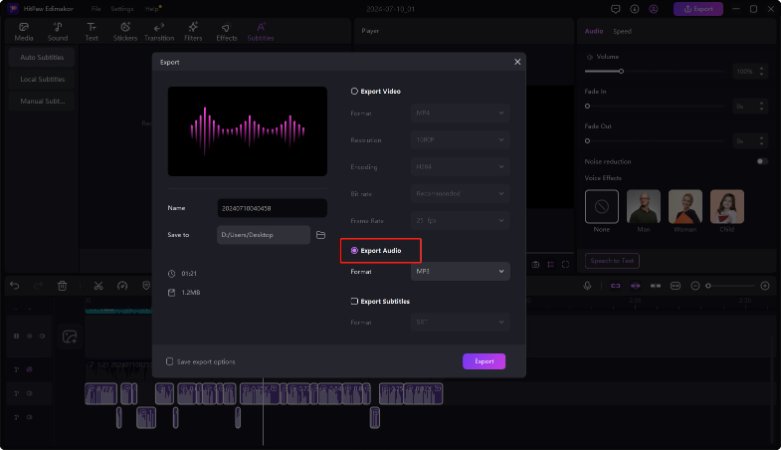Screen dimensions: 781x450
Task: Expand the Frame Rate dropdown
Action: click(460, 218)
